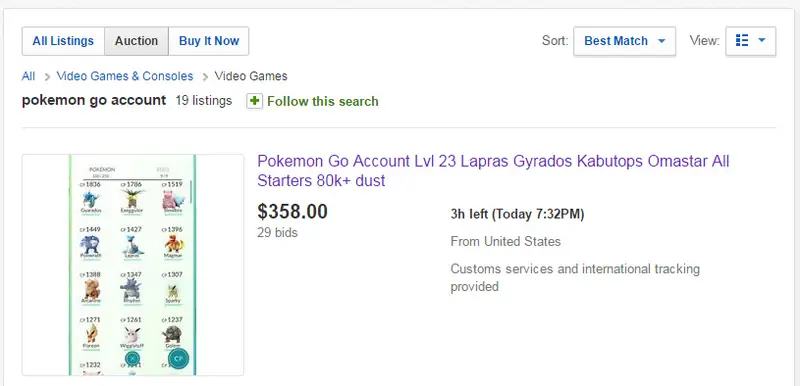Click the teal X circle button in thumbnail
The height and width of the screenshot is (386, 800).
tap(132, 358)
